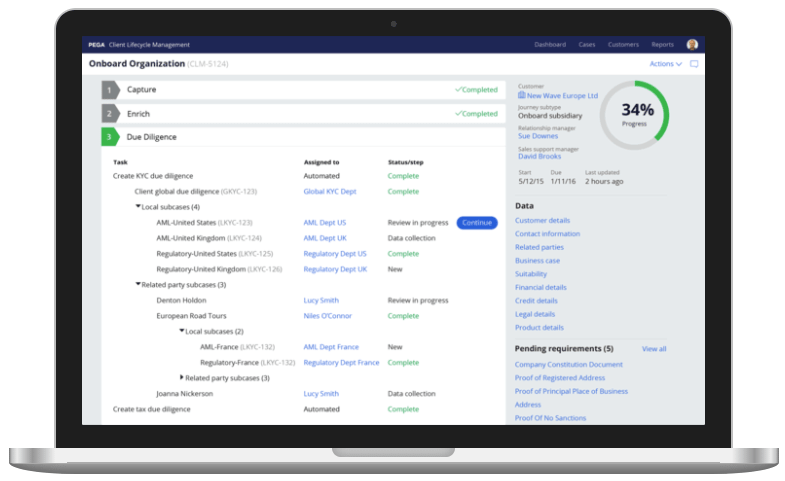785x481 pixels.
Task: Open the Regulatory Dept UK link
Action: (x=335, y=269)
